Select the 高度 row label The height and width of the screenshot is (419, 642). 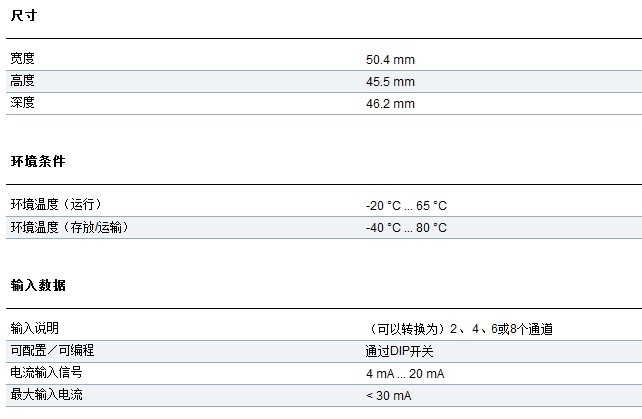(23, 81)
